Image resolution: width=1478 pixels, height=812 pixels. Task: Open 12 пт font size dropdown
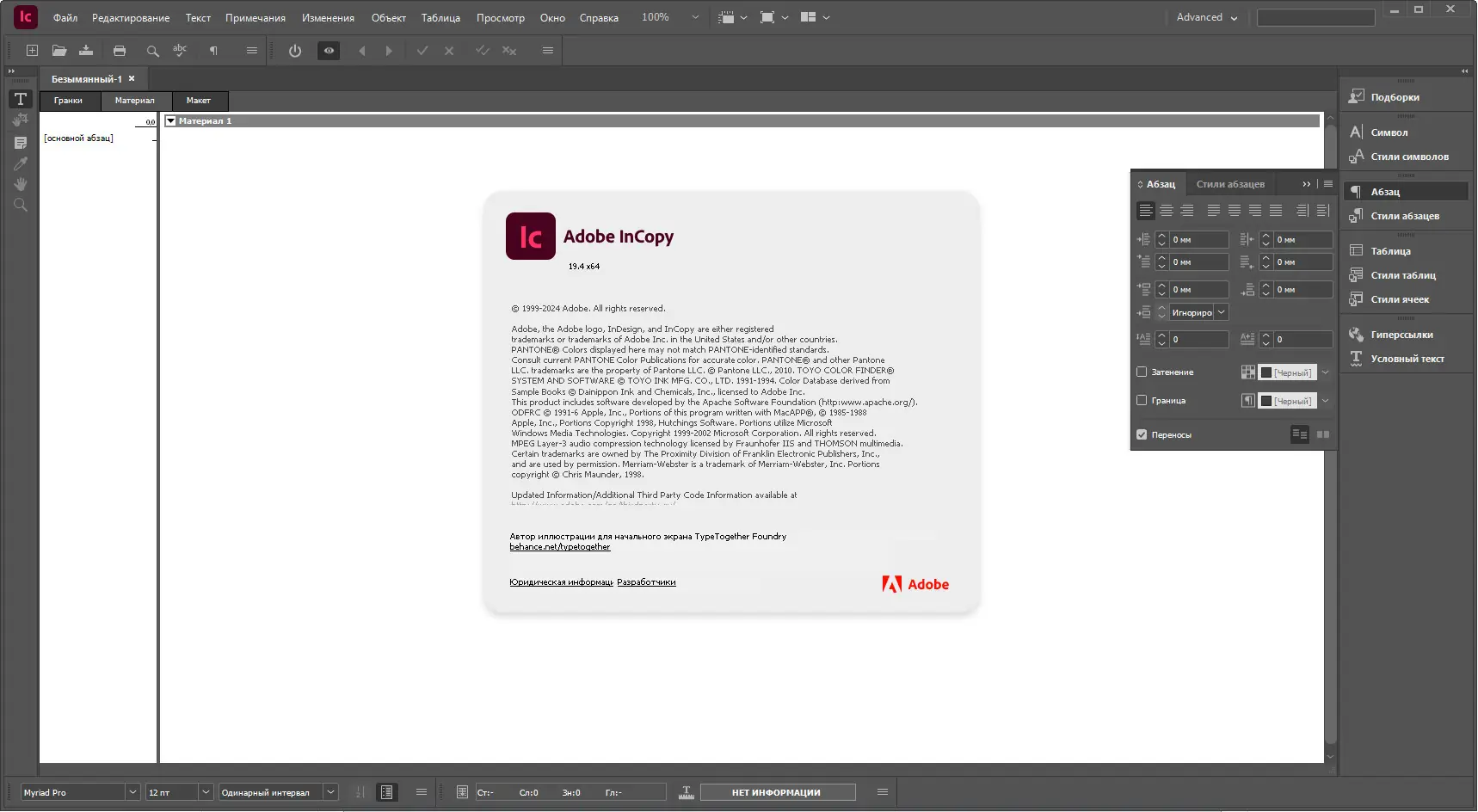[x=206, y=792]
